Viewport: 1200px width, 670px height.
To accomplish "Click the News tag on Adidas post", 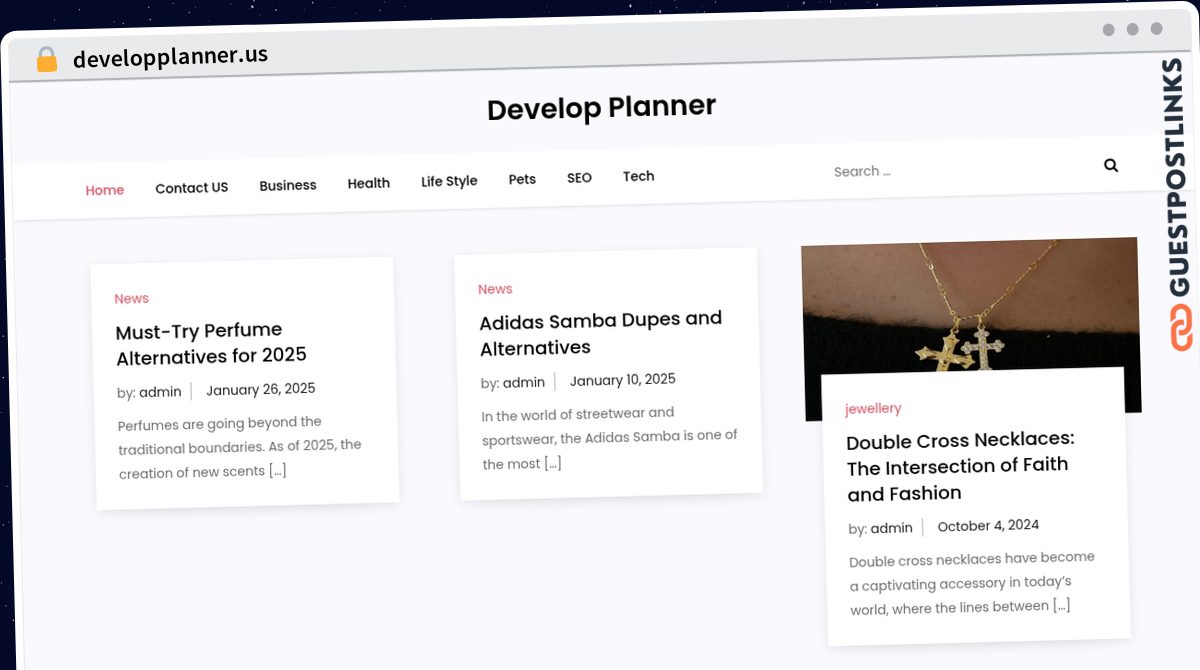I will pyautogui.click(x=495, y=289).
